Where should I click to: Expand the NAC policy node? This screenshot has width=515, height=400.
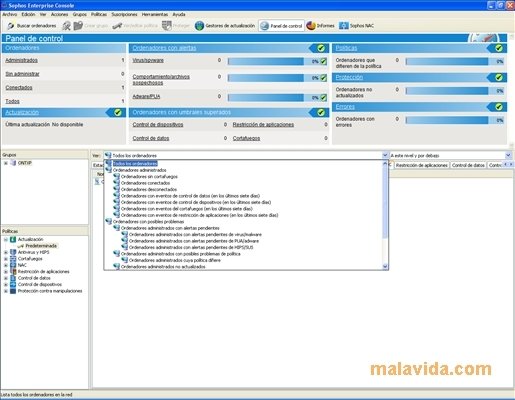pos(6,265)
